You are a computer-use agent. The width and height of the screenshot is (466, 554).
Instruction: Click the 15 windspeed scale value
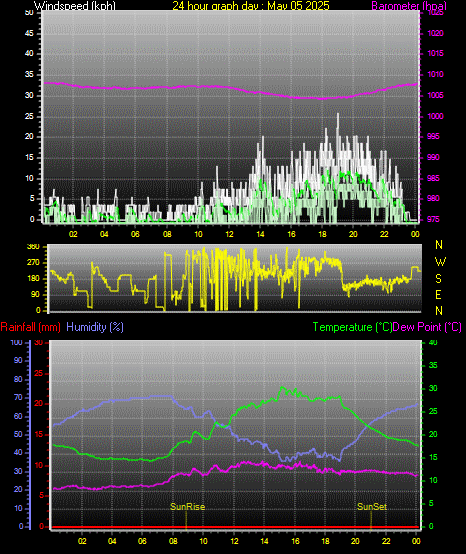(29, 157)
